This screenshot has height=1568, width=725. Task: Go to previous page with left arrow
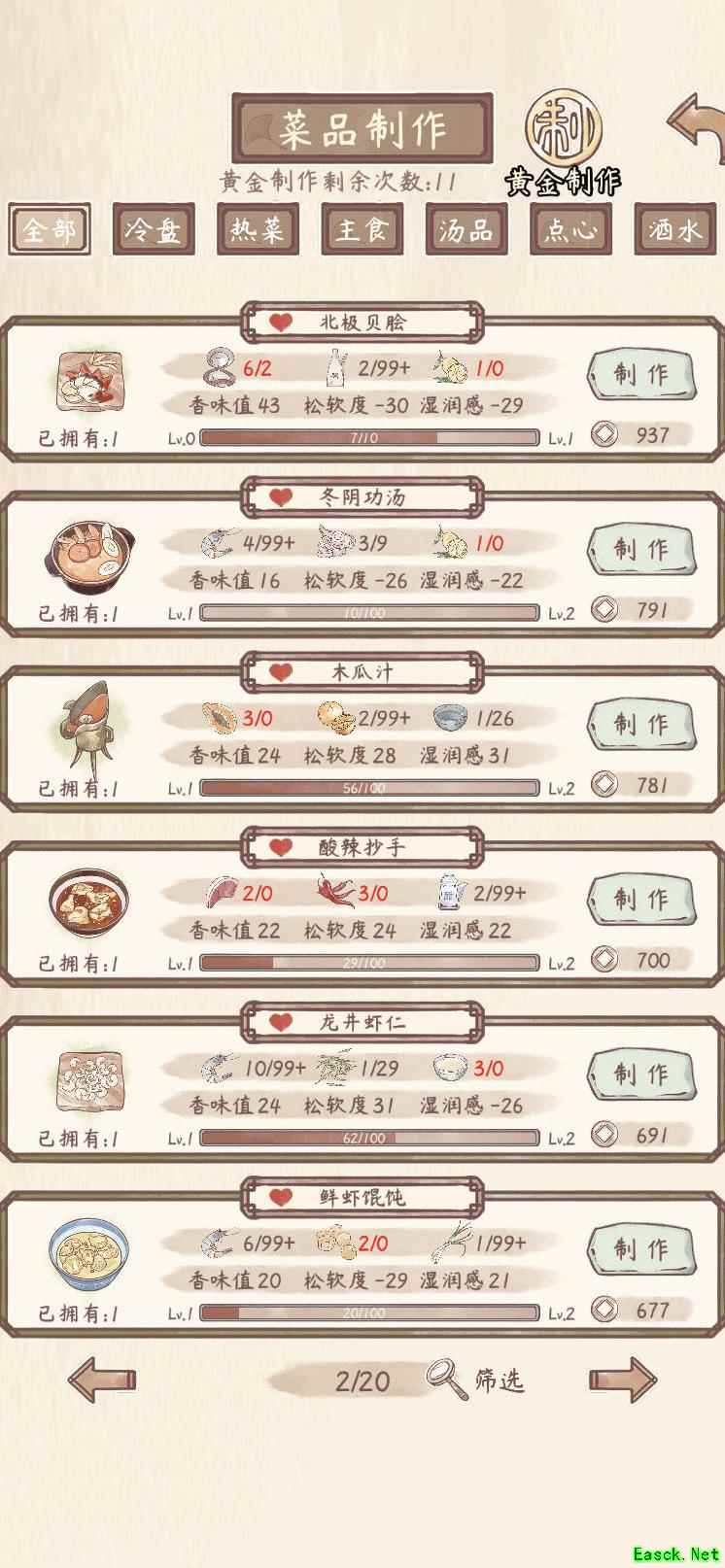[102, 1380]
